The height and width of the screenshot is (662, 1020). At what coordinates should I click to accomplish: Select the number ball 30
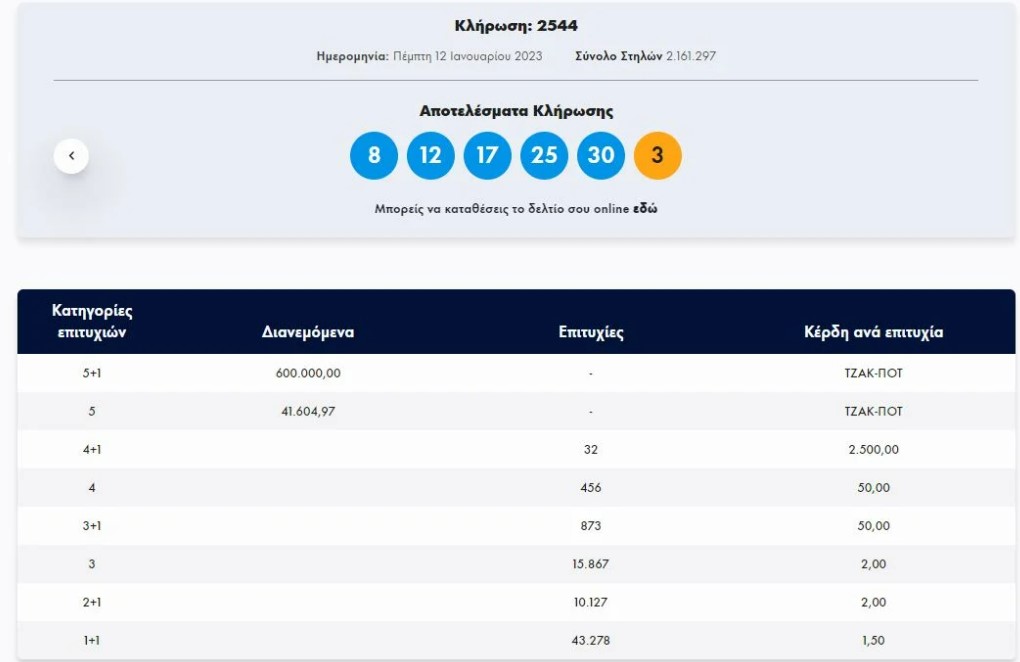pos(602,155)
